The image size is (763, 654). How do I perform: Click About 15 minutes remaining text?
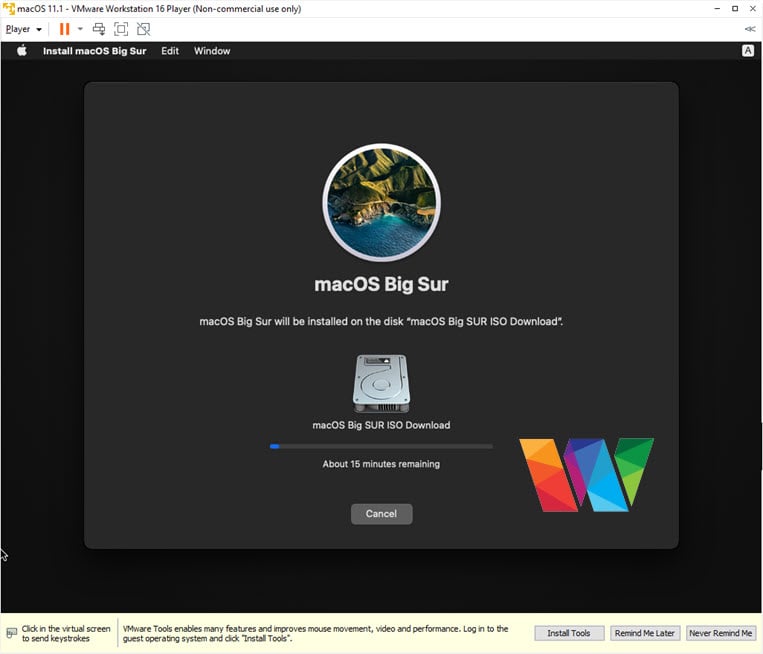[381, 464]
